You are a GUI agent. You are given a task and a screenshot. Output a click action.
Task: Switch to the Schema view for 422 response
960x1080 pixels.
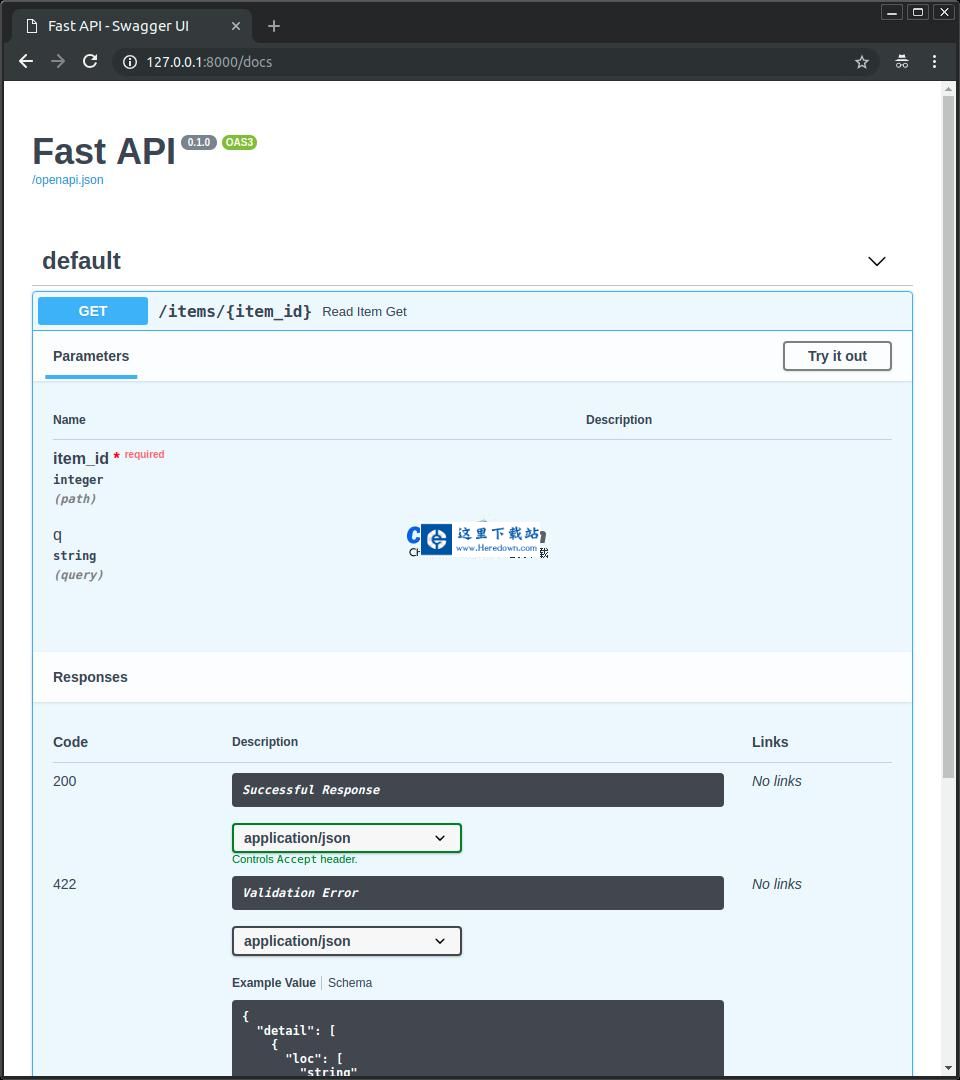[350, 983]
